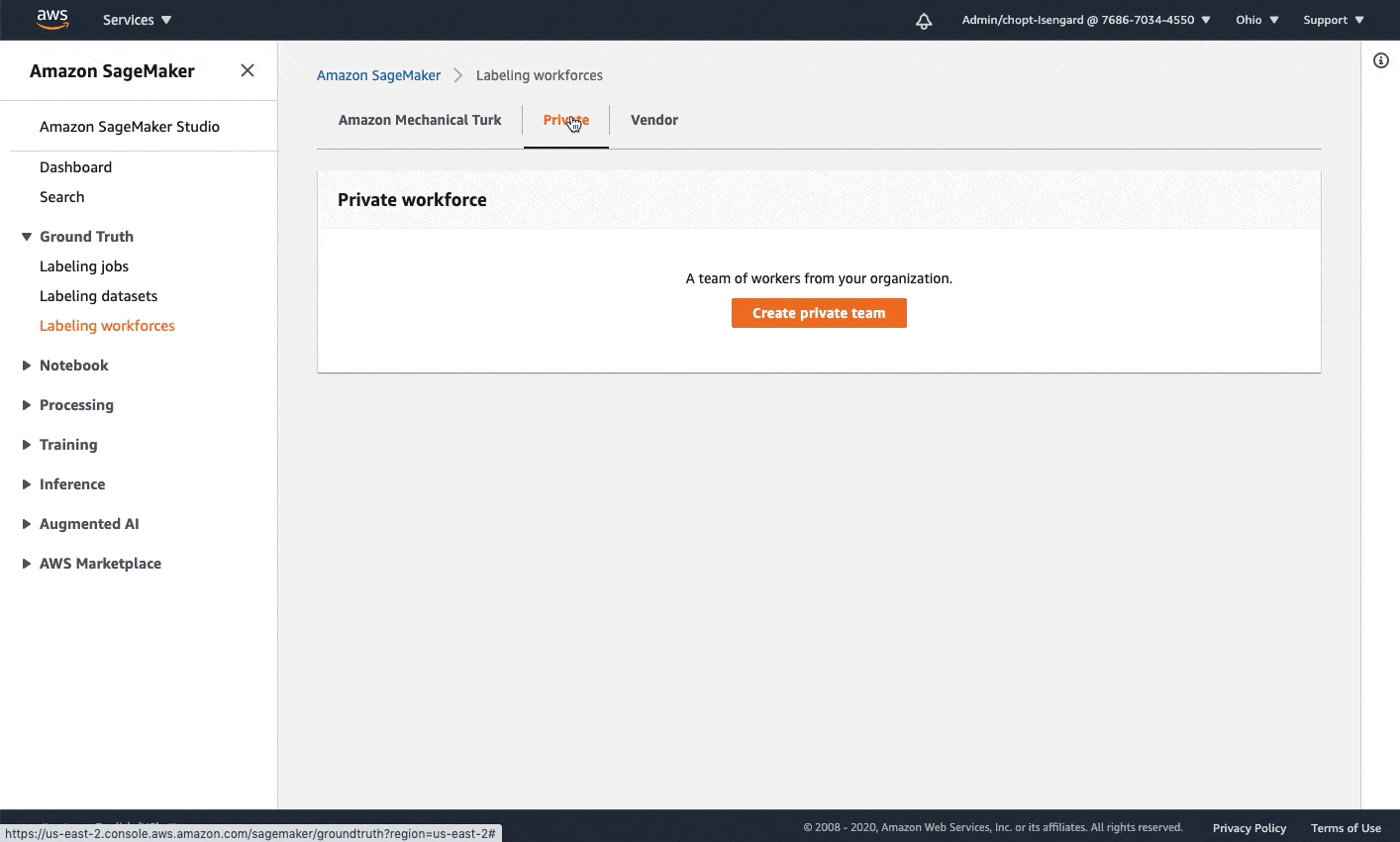
Task: Expand the Inference section
Action: [x=27, y=484]
